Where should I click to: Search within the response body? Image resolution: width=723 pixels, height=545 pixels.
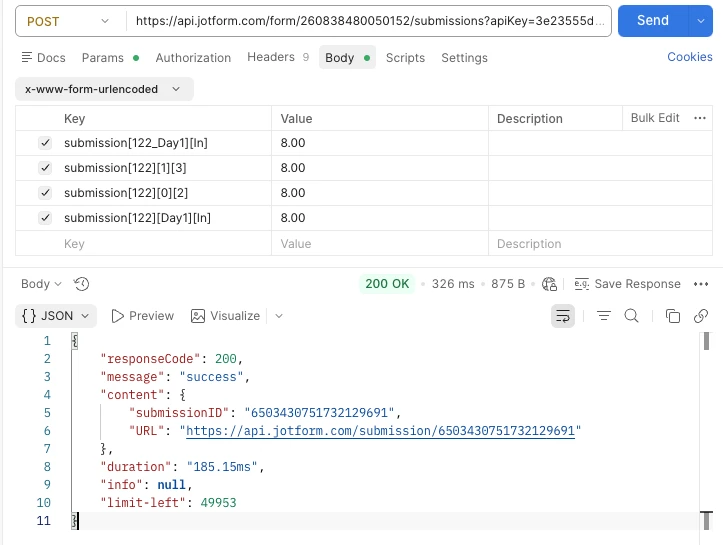click(x=631, y=316)
